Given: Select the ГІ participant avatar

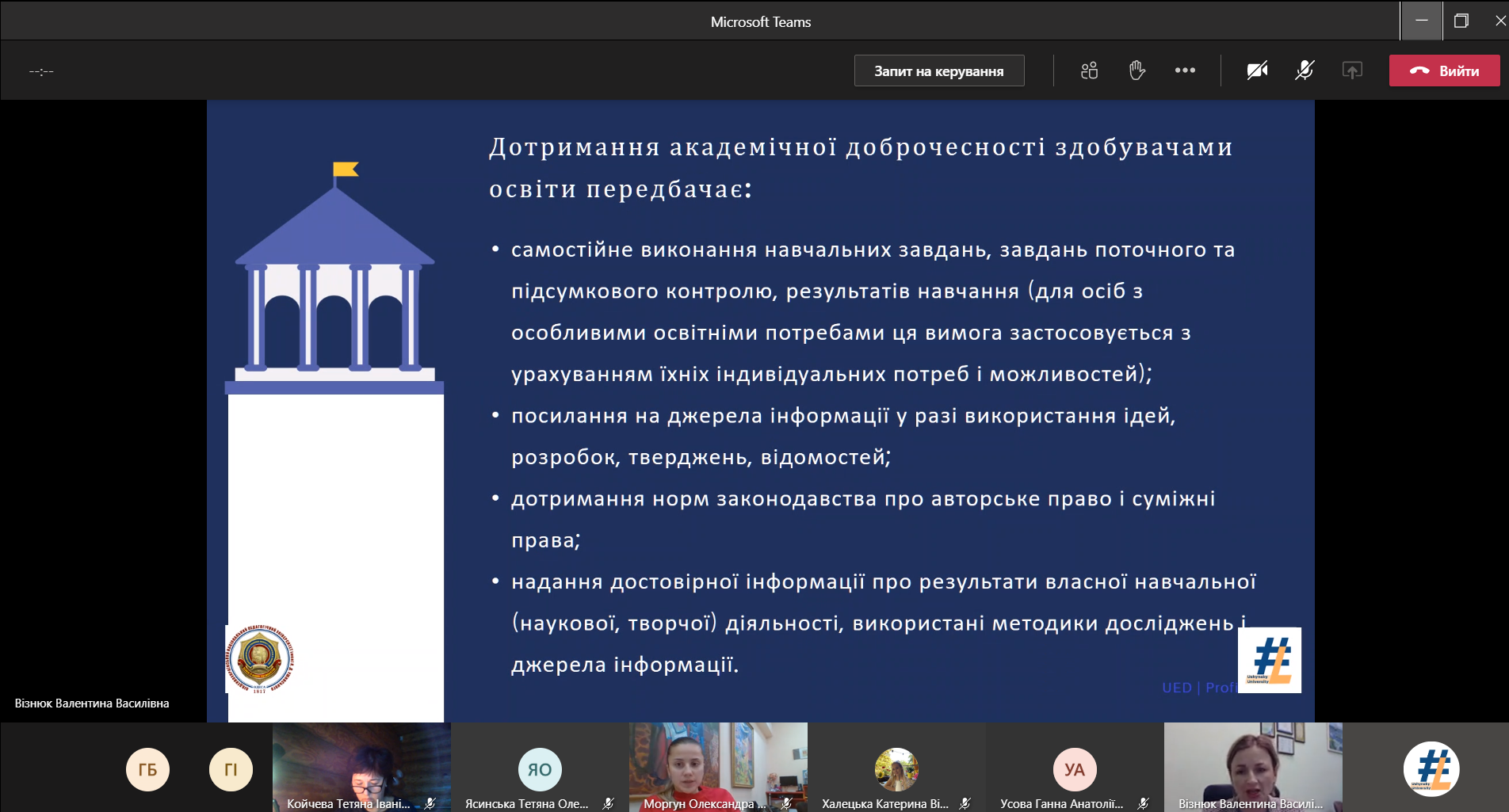Looking at the screenshot, I should 231,769.
